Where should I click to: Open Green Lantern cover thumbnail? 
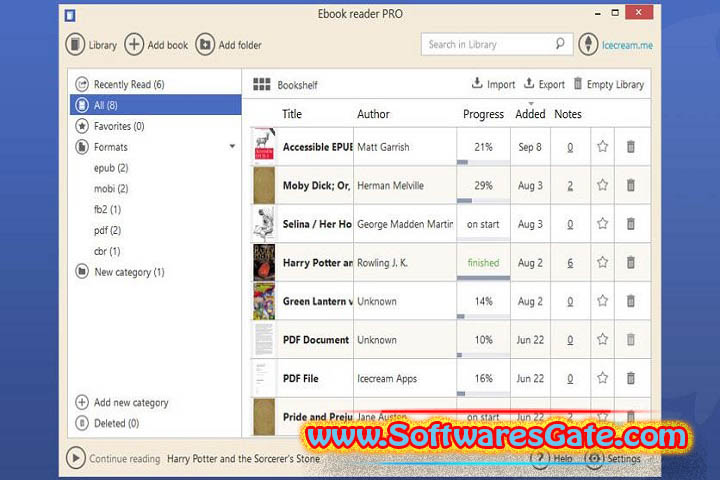click(x=264, y=301)
